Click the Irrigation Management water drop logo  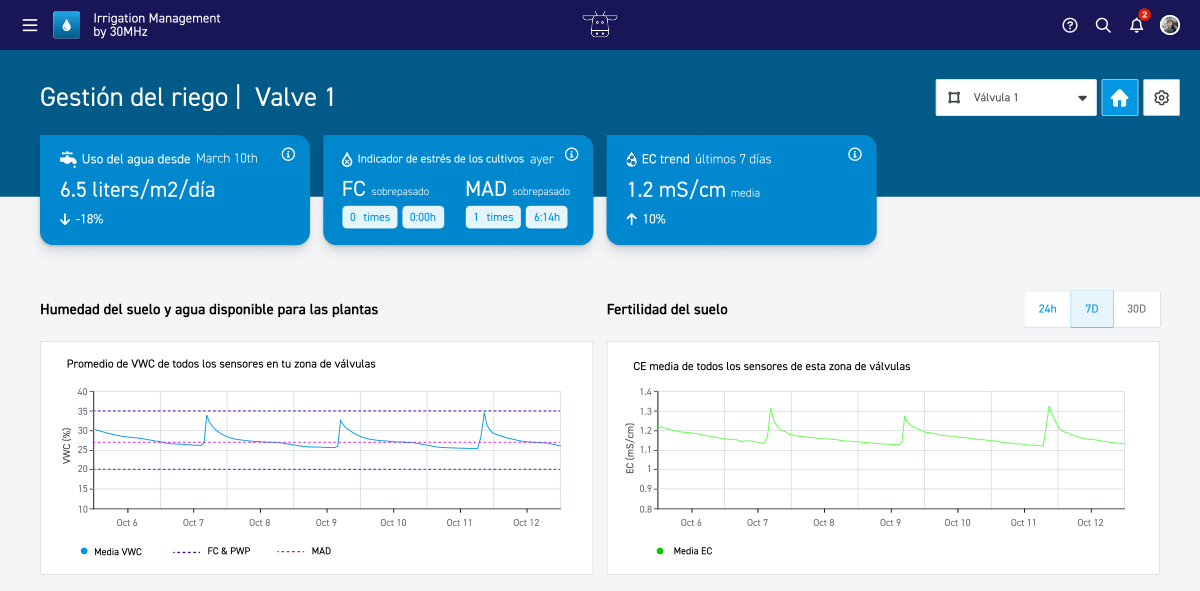coord(66,25)
